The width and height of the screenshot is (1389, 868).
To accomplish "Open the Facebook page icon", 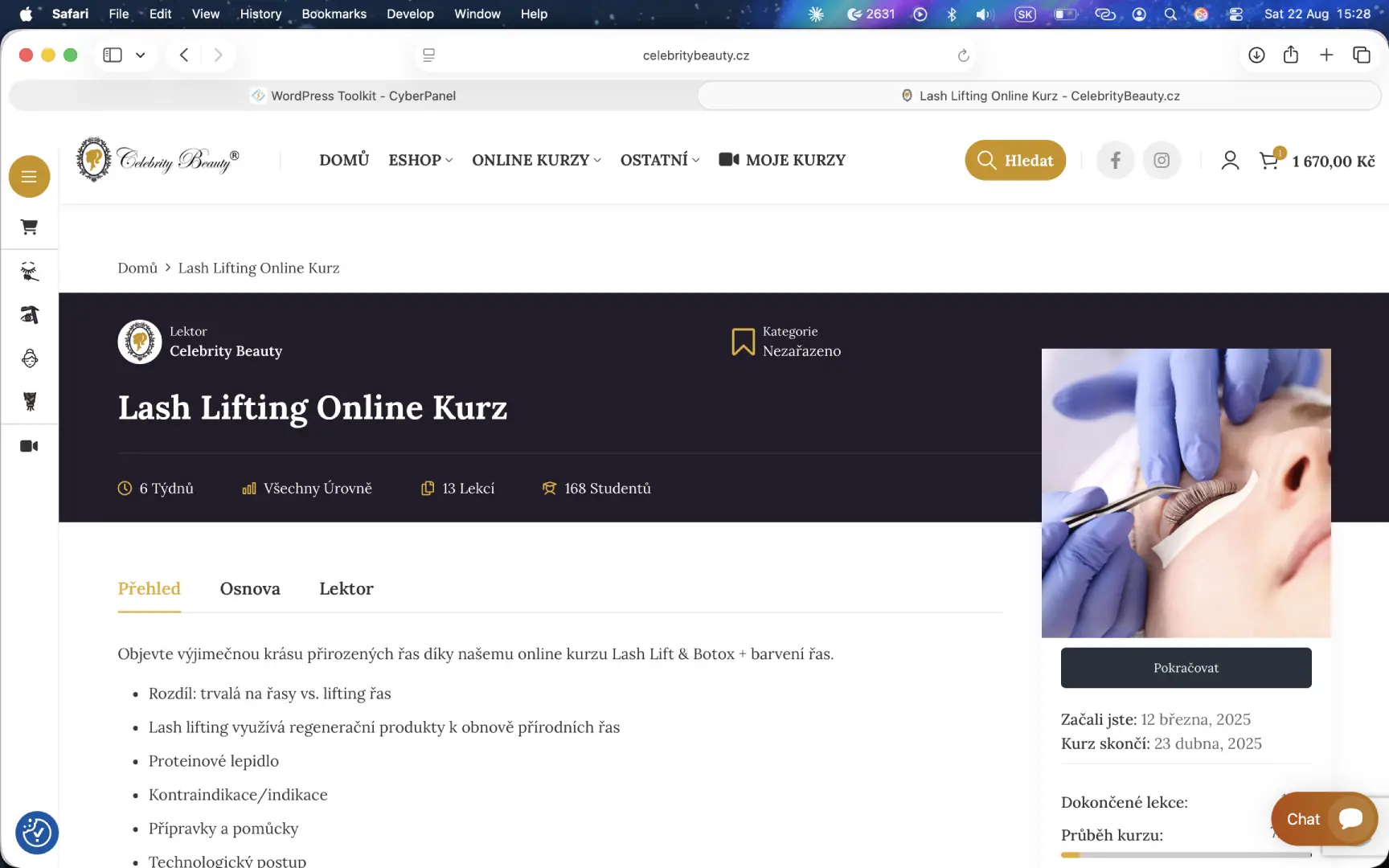I will 1115,161.
